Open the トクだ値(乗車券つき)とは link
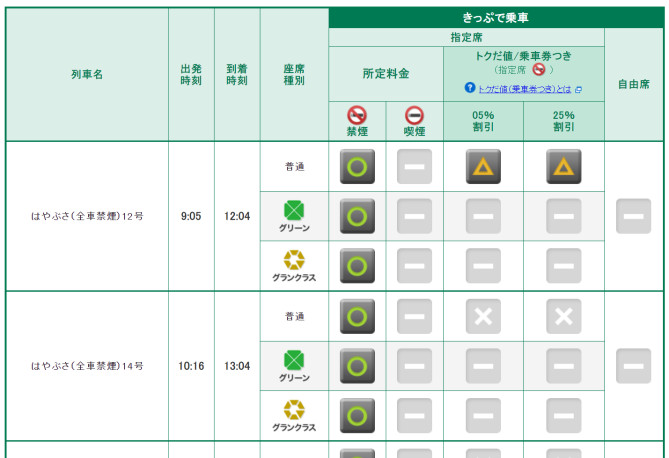The image size is (669, 458). (525, 89)
